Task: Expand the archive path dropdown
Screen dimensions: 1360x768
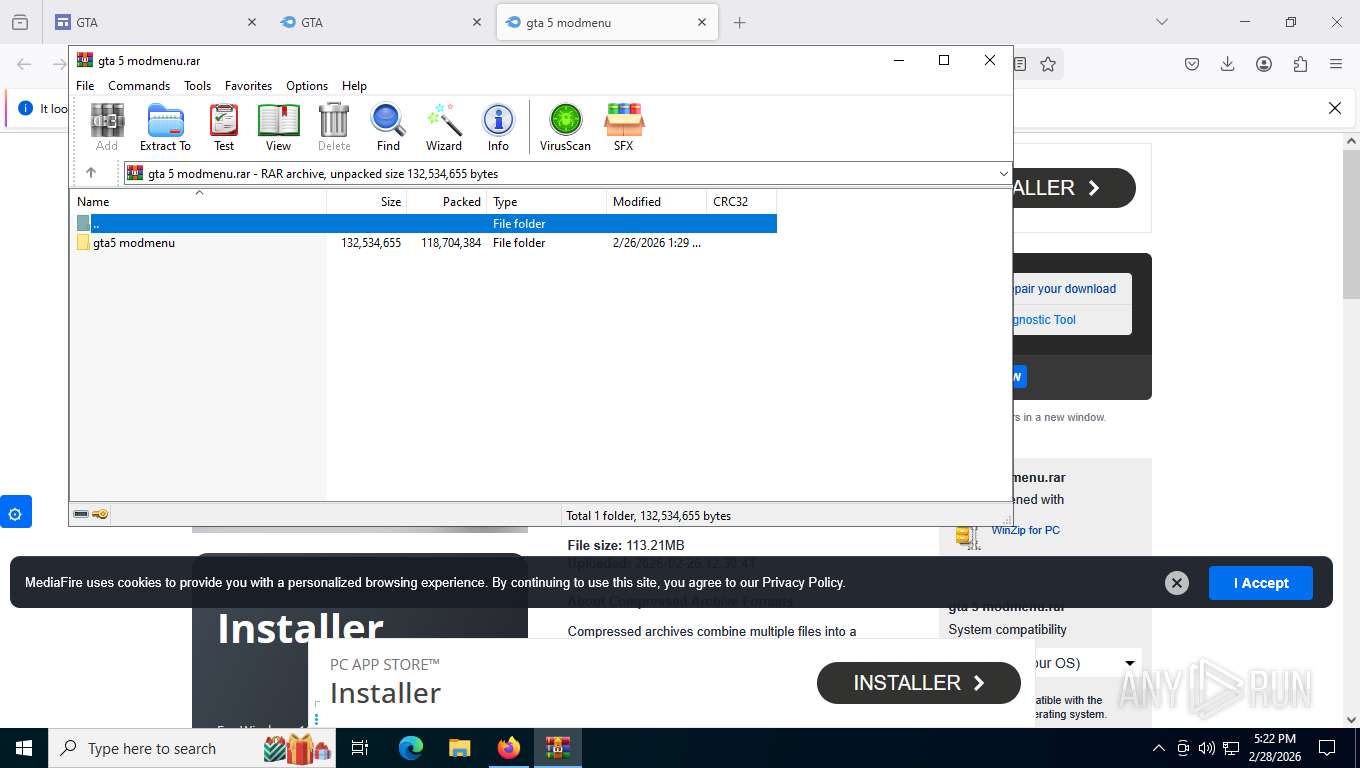Action: [x=1003, y=174]
